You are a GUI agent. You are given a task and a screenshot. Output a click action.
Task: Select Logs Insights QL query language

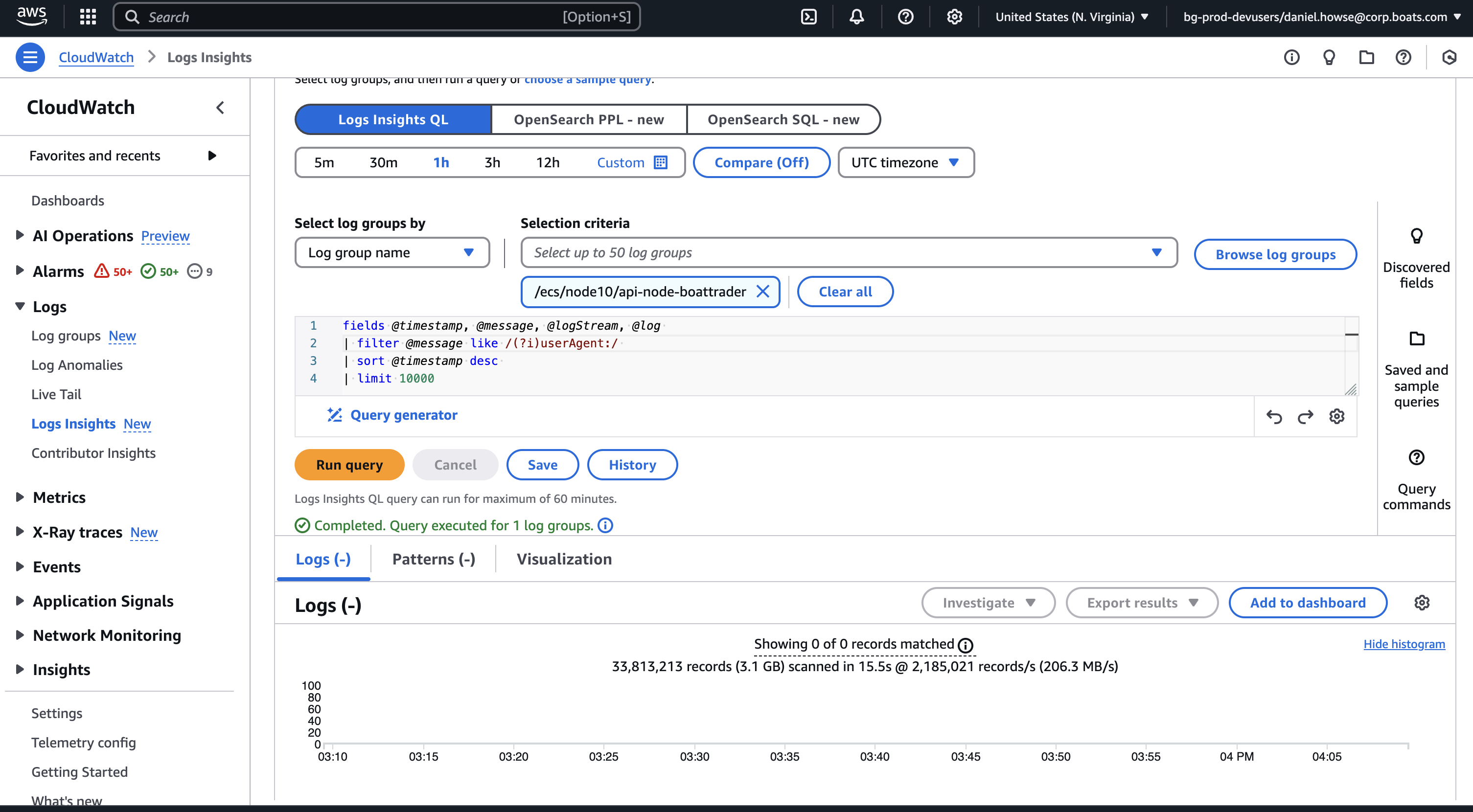(x=393, y=119)
